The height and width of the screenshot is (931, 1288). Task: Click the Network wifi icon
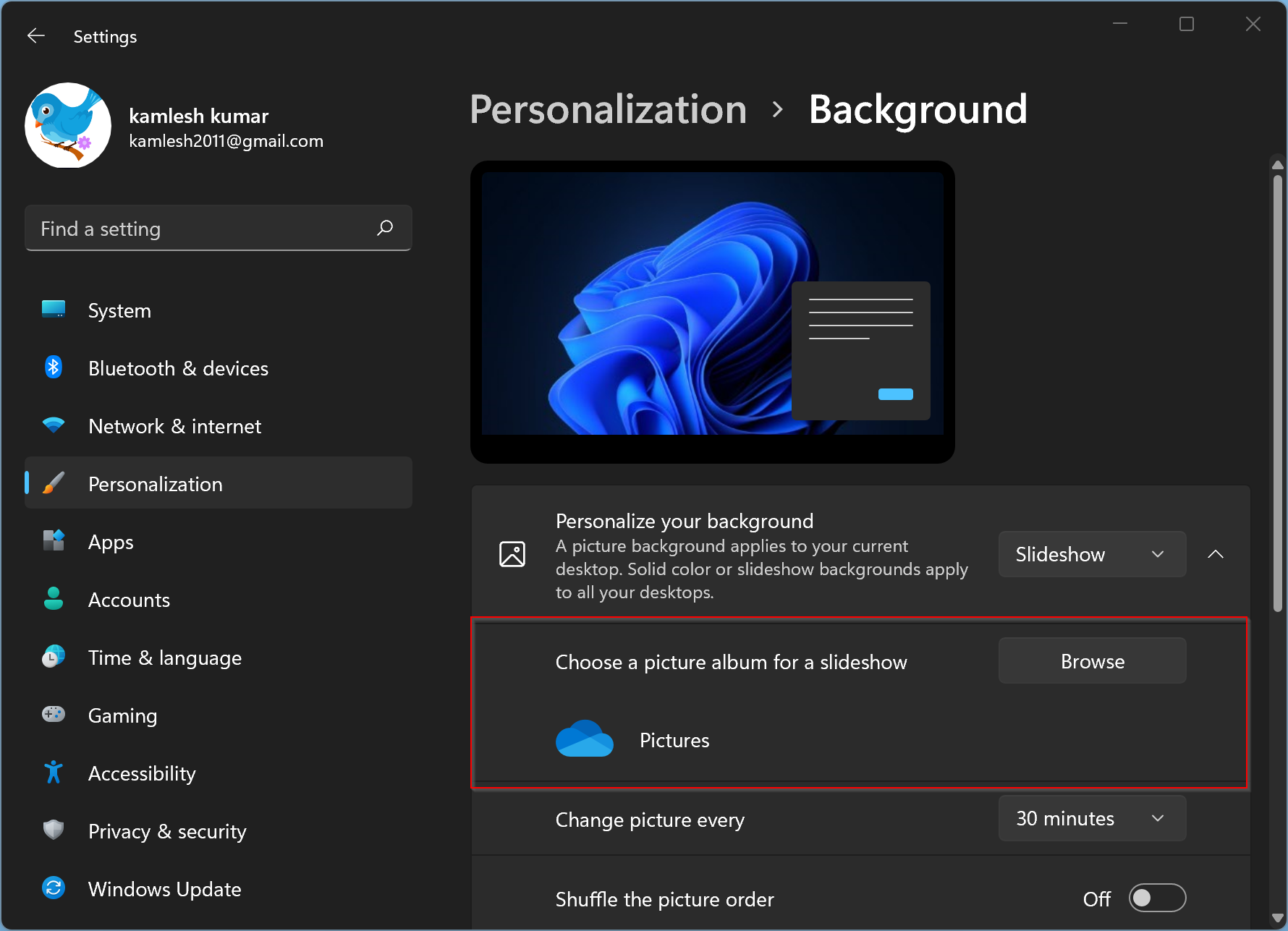click(x=54, y=425)
